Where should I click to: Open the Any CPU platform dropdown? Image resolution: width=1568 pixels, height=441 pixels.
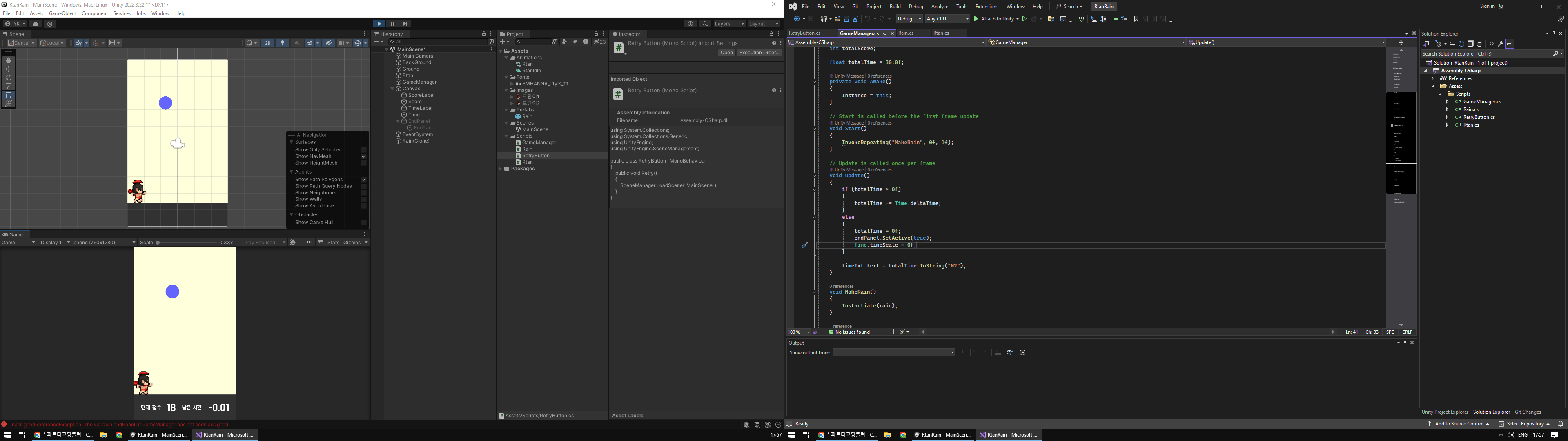[x=947, y=19]
